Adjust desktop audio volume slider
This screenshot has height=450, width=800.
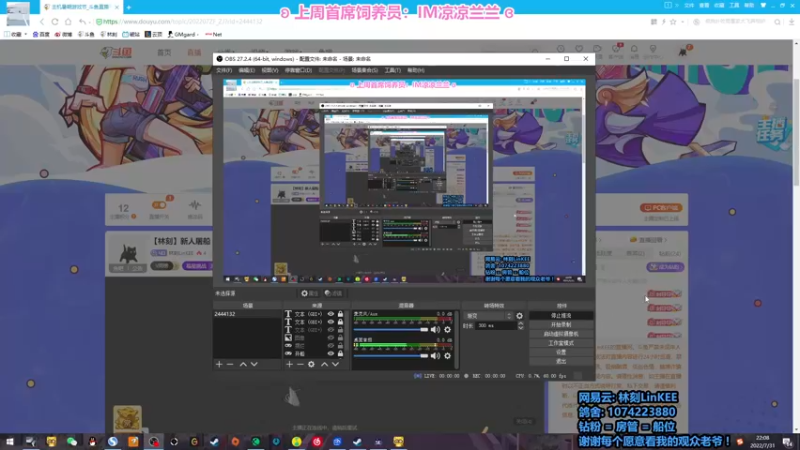click(x=391, y=356)
